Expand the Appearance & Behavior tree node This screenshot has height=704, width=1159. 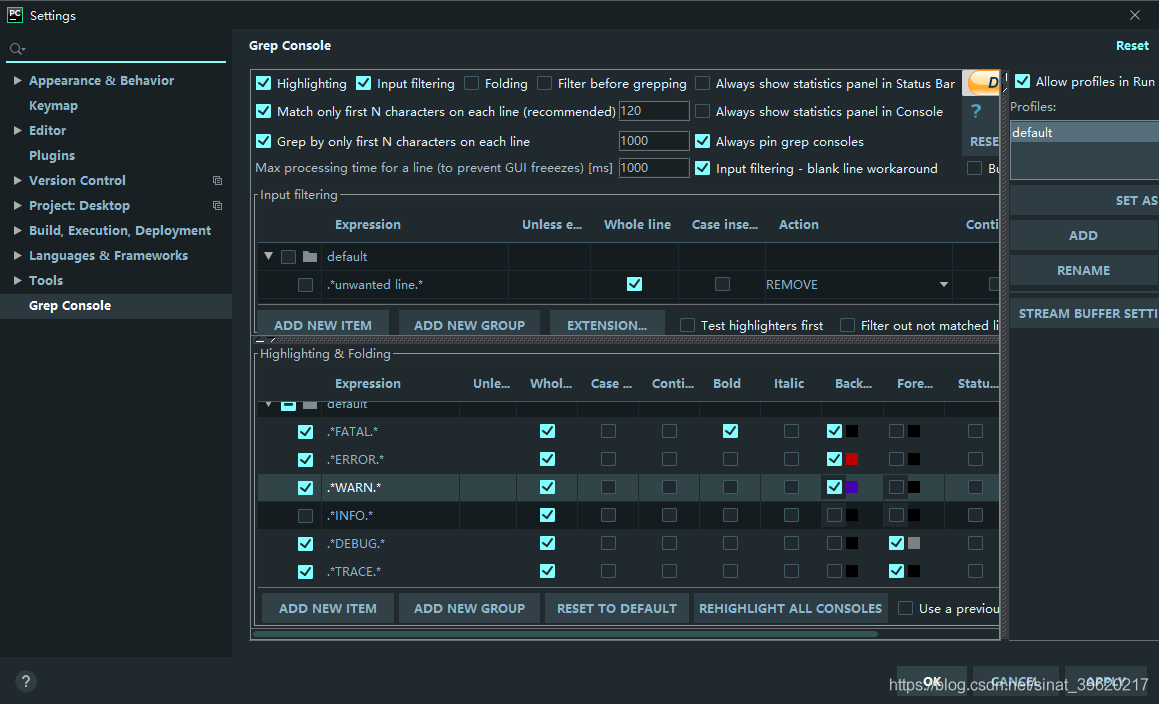coord(17,81)
